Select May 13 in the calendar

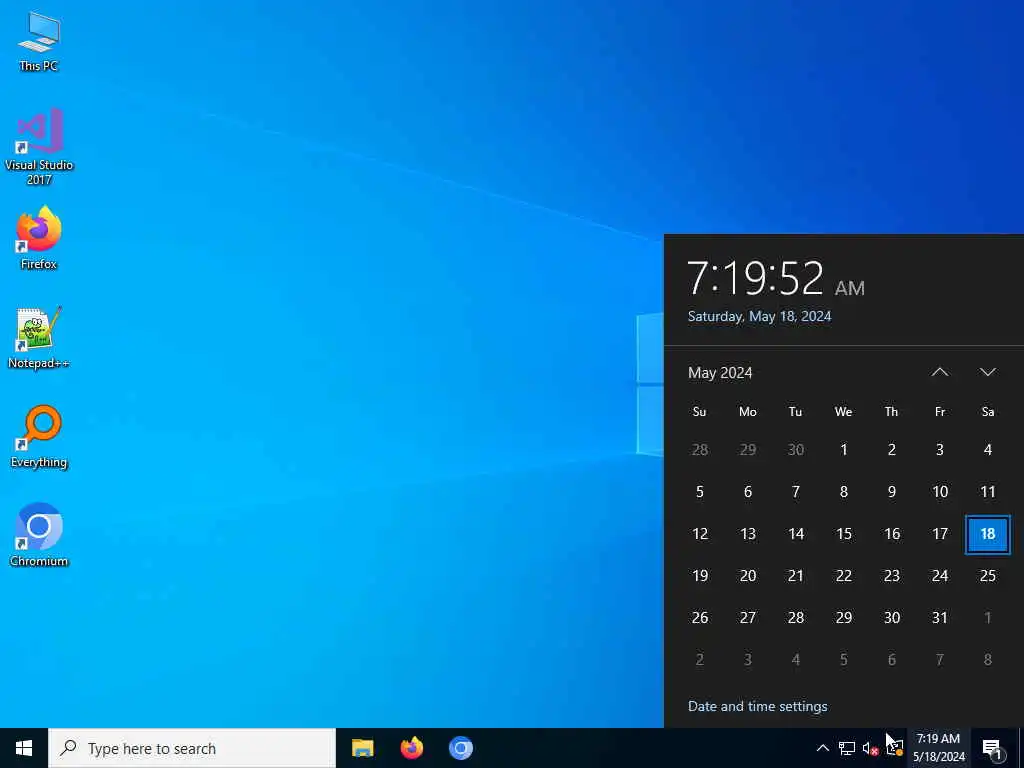[x=748, y=534]
